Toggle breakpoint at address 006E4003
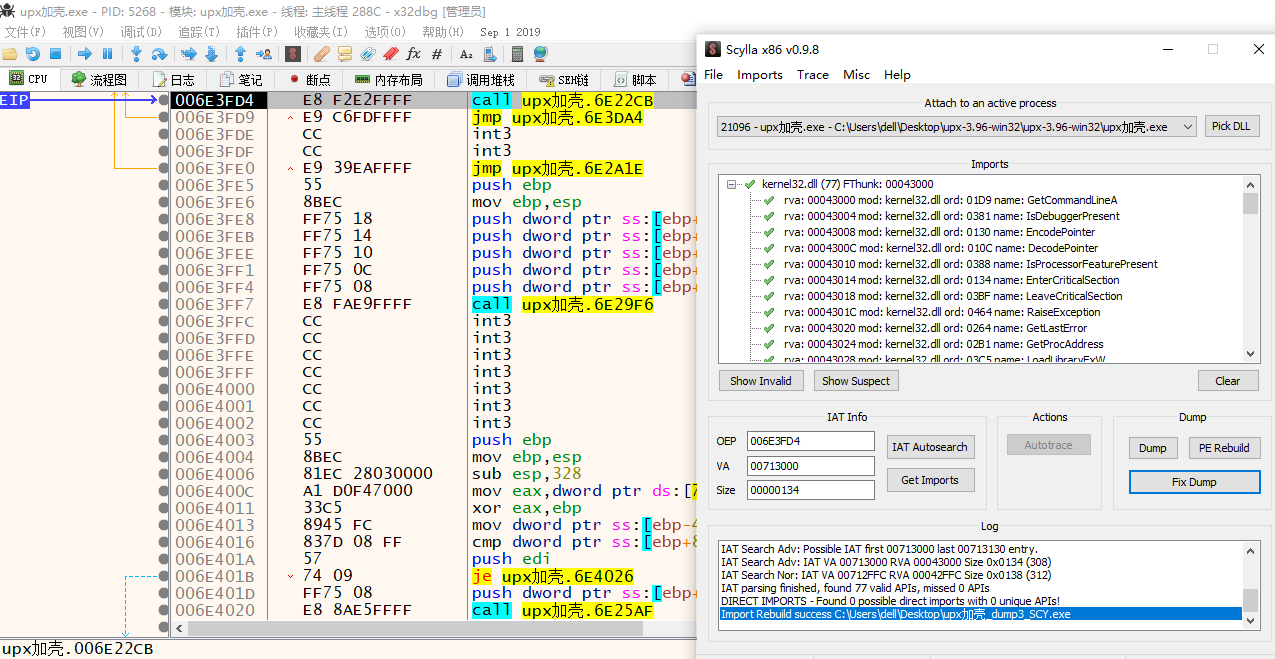 click(164, 440)
